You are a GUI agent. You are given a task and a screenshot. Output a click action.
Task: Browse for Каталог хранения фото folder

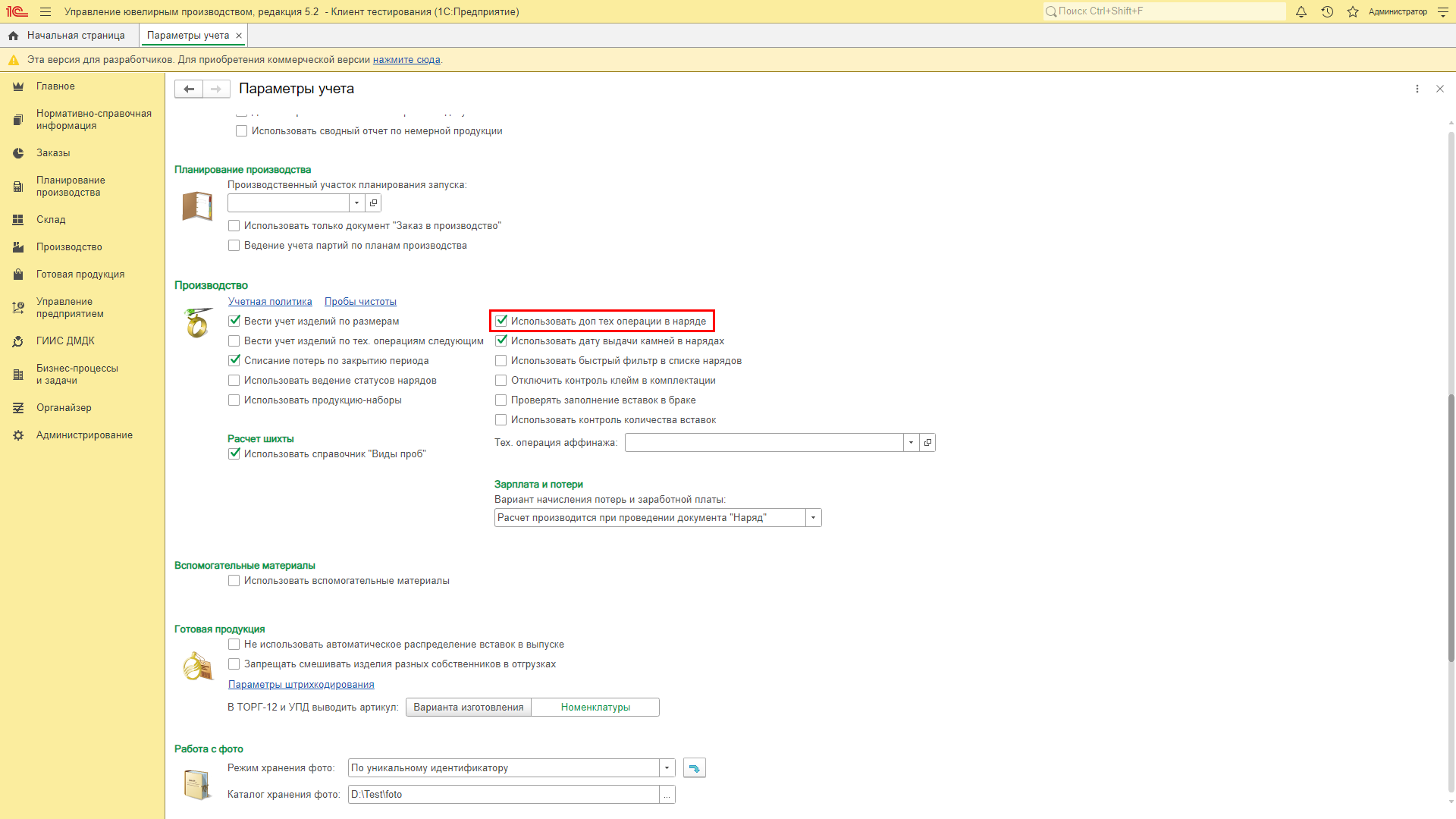[x=667, y=795]
